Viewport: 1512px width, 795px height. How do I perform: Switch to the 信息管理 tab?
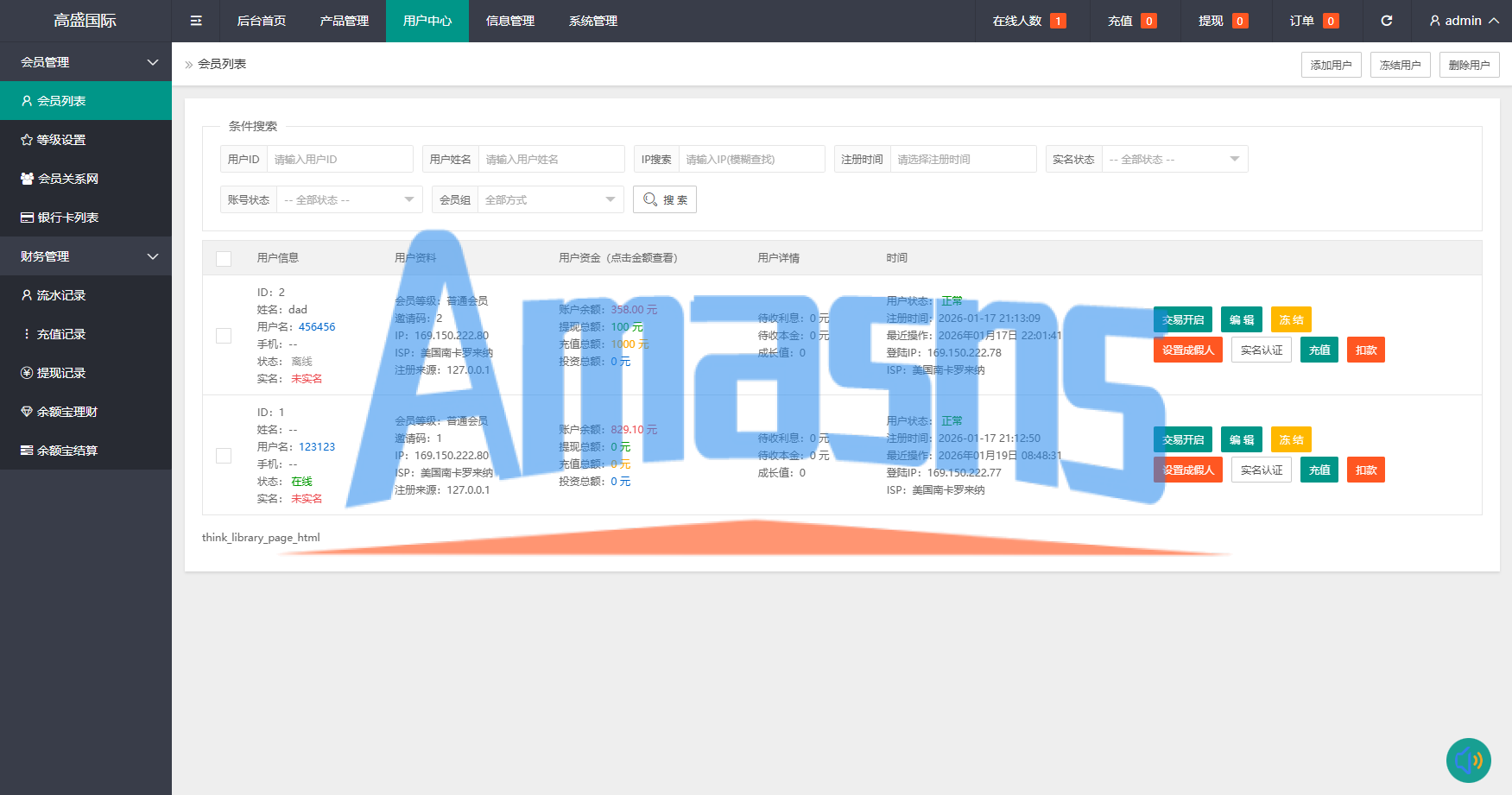(x=510, y=21)
